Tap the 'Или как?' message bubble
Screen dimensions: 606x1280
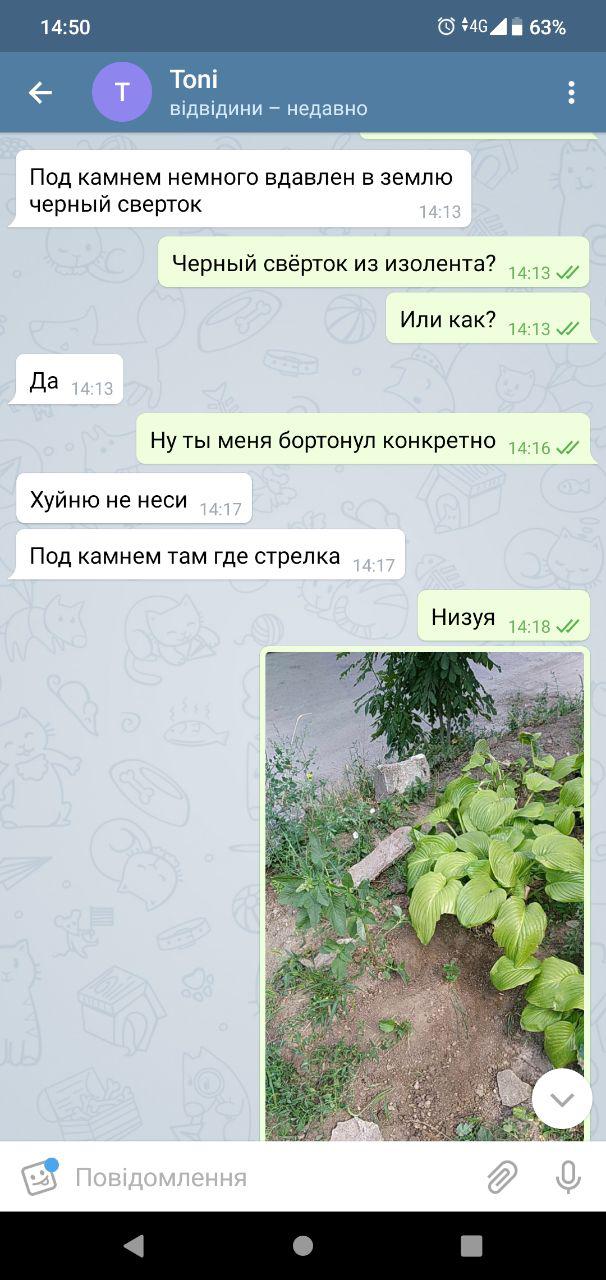[488, 320]
